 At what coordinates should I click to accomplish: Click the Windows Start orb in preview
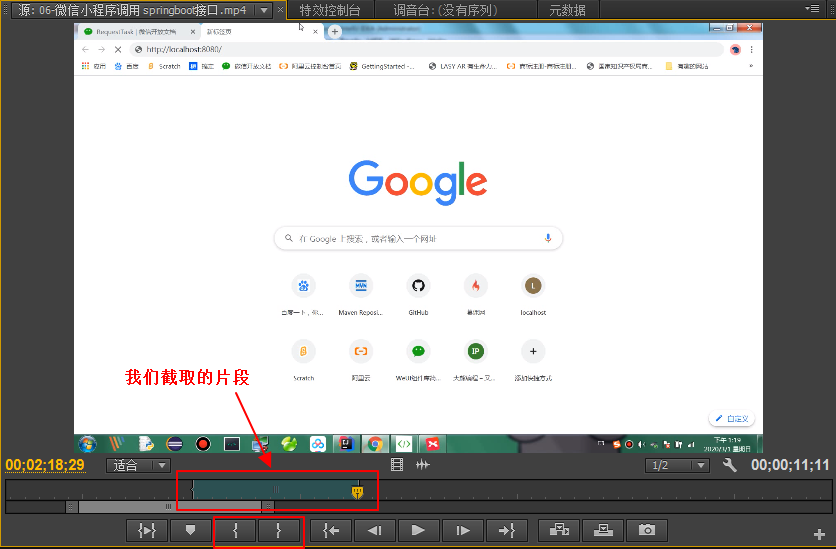tap(87, 443)
